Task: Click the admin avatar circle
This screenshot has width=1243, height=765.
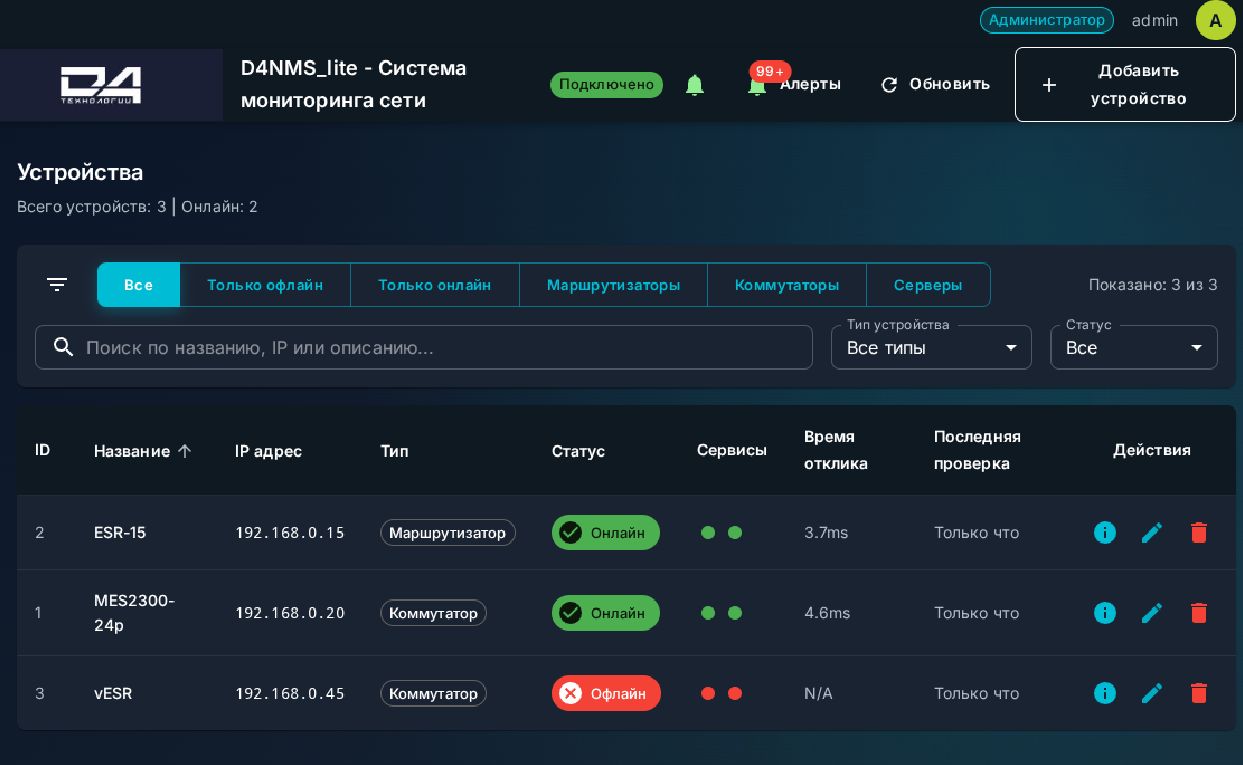Action: coord(1216,20)
